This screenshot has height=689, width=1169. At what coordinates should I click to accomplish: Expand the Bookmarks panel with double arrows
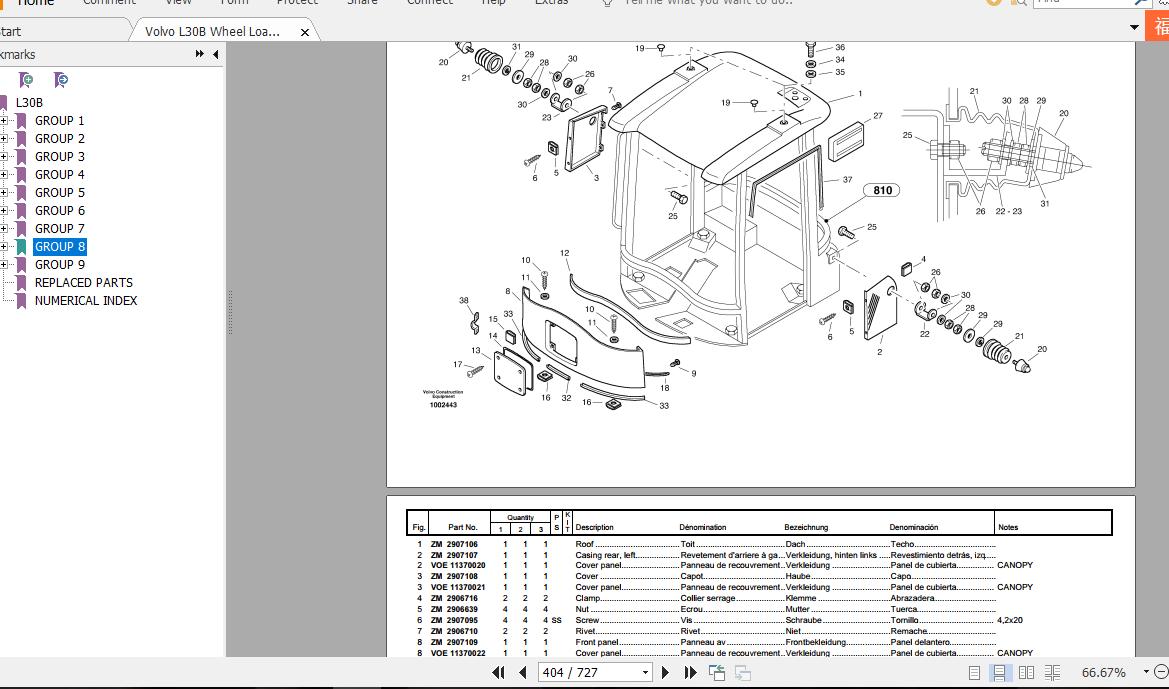pyautogui.click(x=200, y=54)
